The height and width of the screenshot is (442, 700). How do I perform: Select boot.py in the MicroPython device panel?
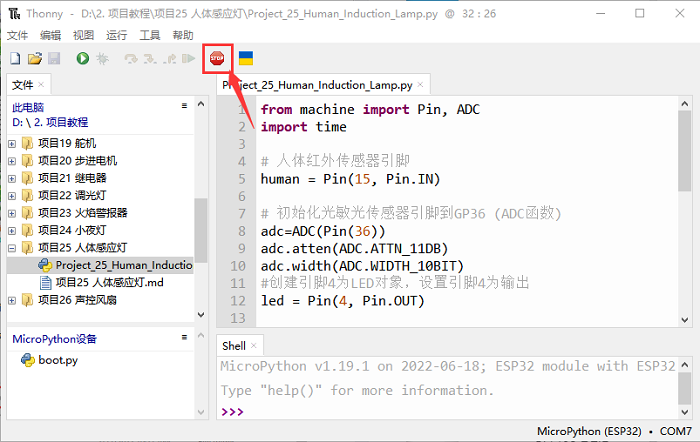[57, 360]
